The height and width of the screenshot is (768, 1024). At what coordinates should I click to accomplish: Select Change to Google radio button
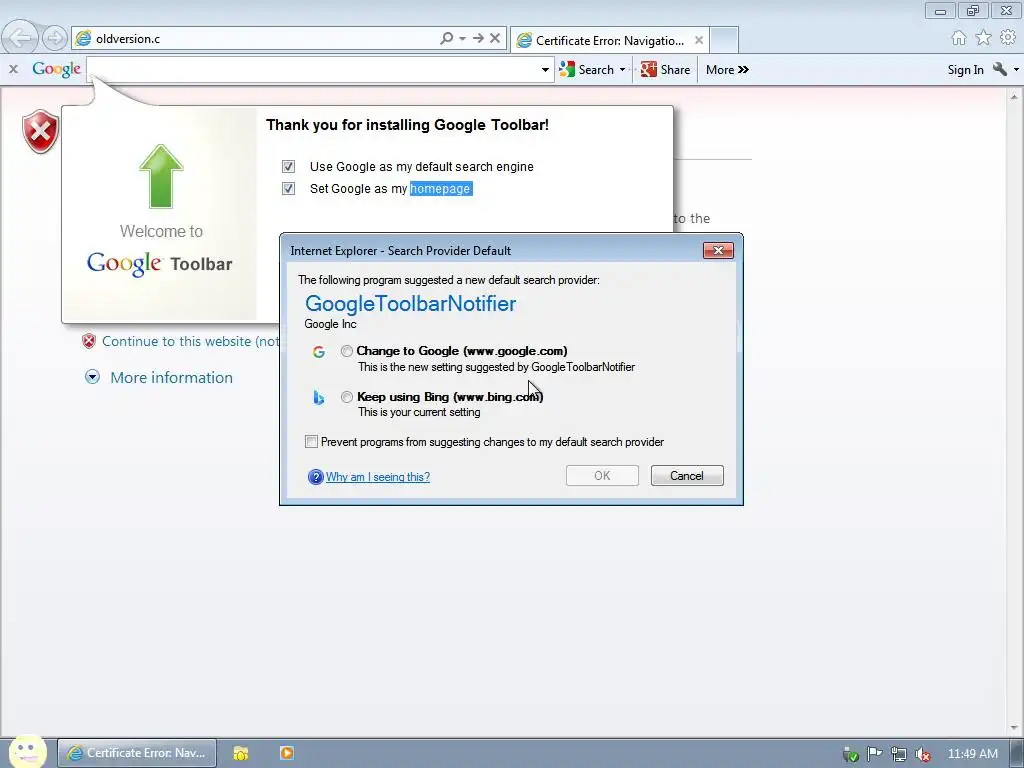pyautogui.click(x=346, y=351)
